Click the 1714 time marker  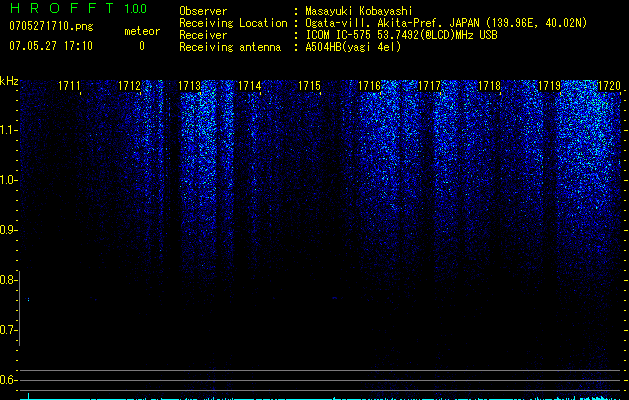(x=250, y=86)
